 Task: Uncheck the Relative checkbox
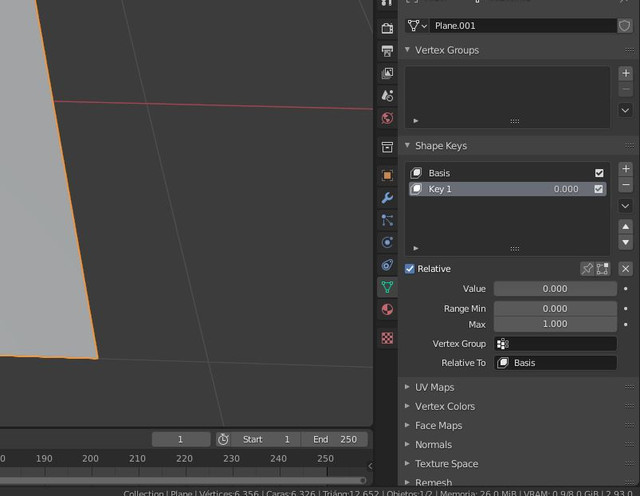point(409,269)
